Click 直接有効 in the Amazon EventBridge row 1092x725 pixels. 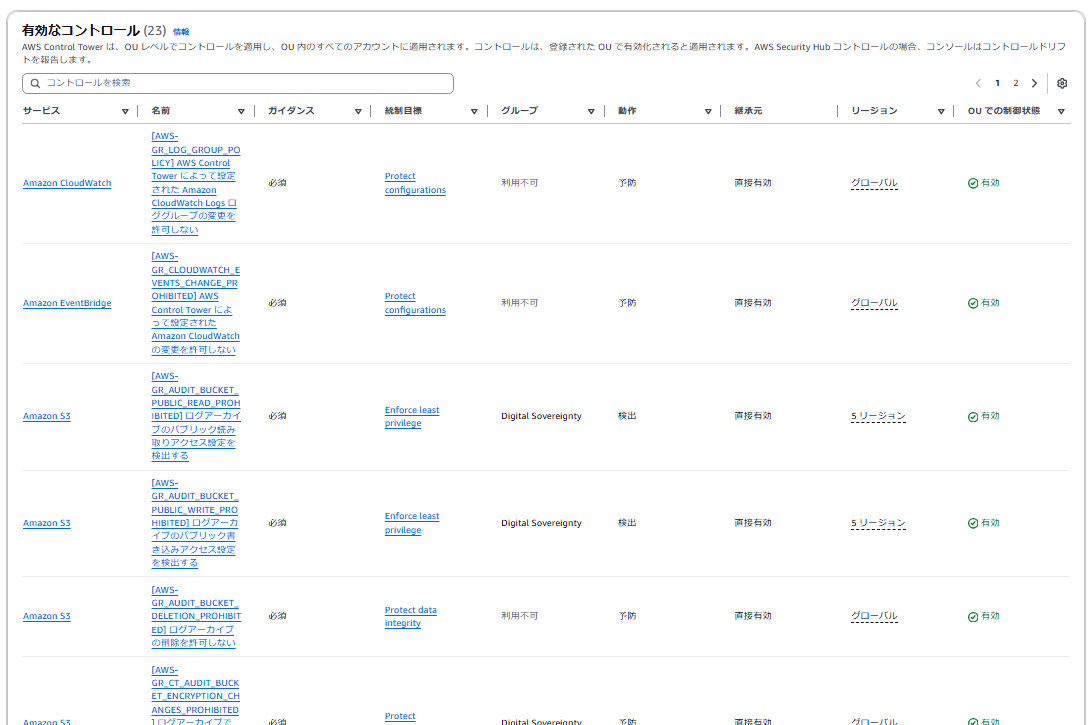point(753,303)
